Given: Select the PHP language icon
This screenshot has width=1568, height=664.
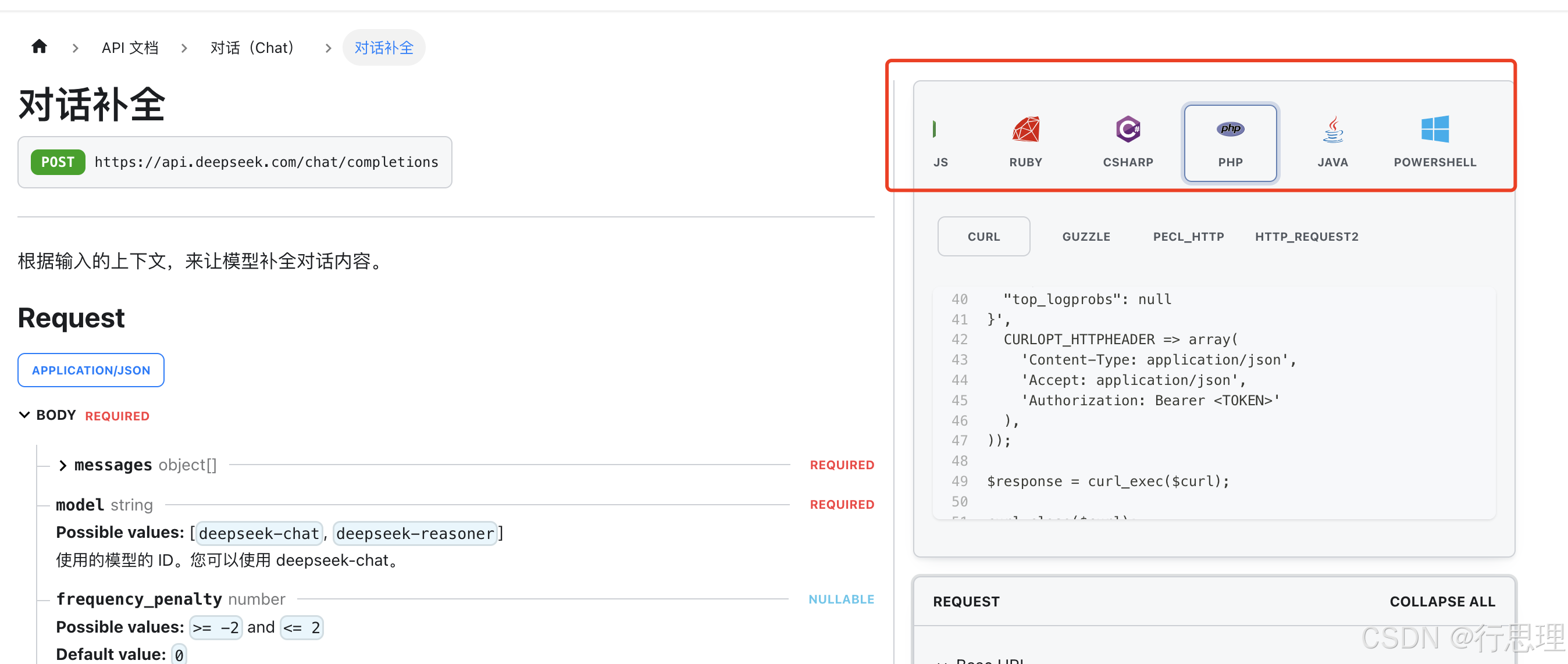Looking at the screenshot, I should [1230, 130].
